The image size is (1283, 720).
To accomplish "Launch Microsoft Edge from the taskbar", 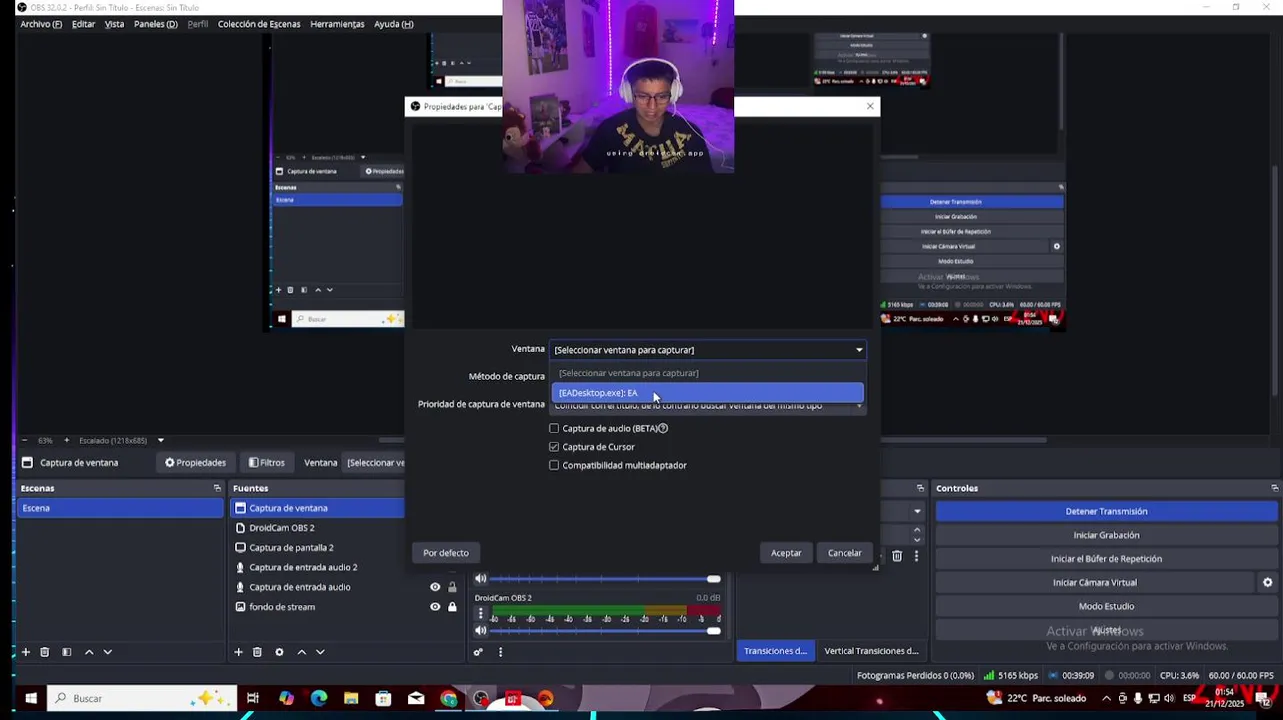I will point(319,698).
